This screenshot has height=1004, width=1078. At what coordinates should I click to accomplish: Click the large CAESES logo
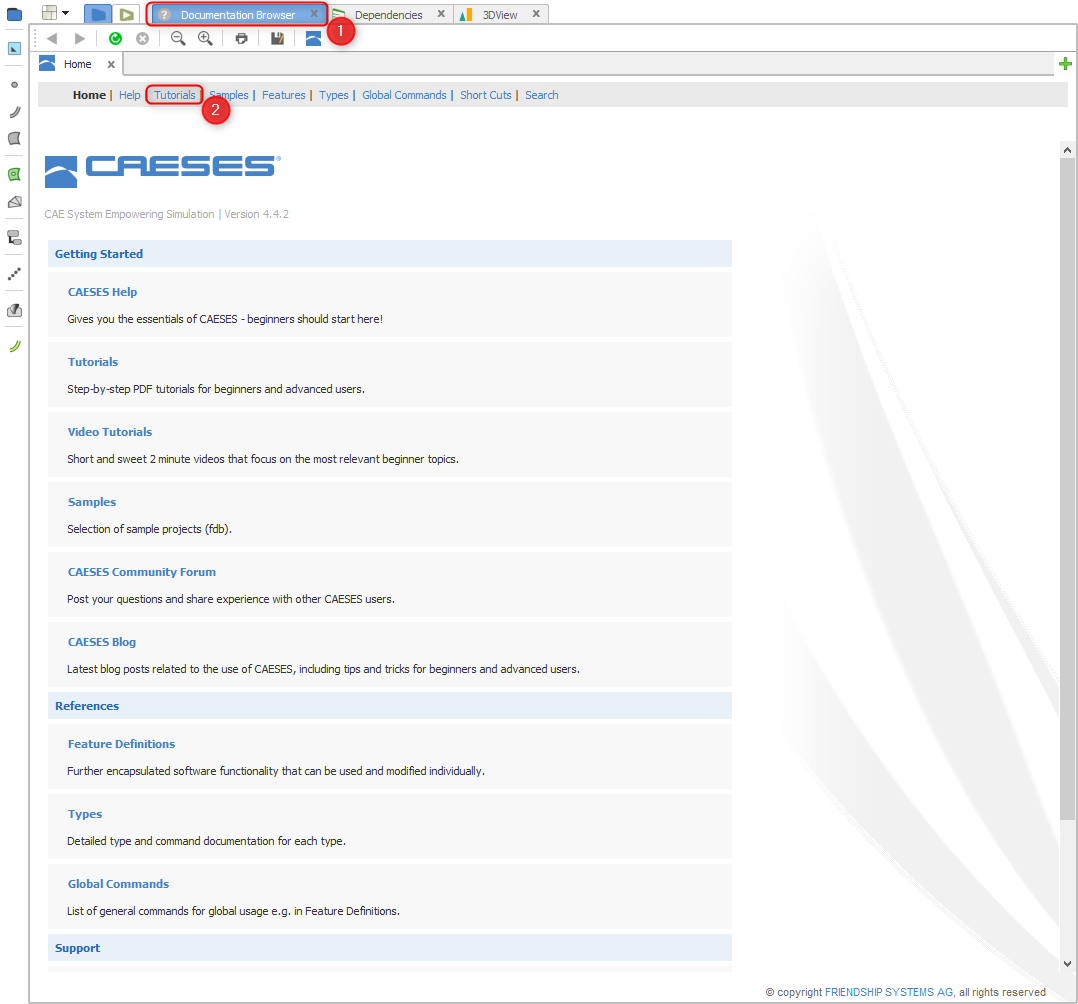coord(162,171)
